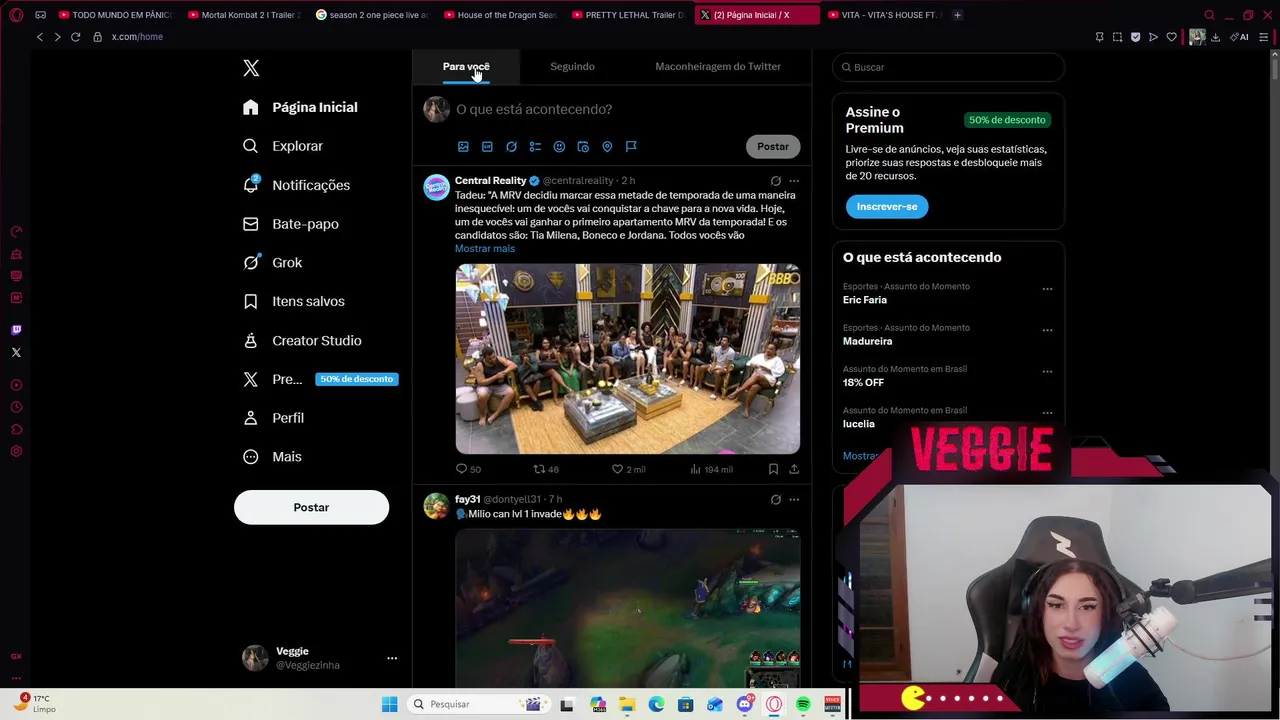
Task: Add location tag to post
Action: tap(607, 146)
